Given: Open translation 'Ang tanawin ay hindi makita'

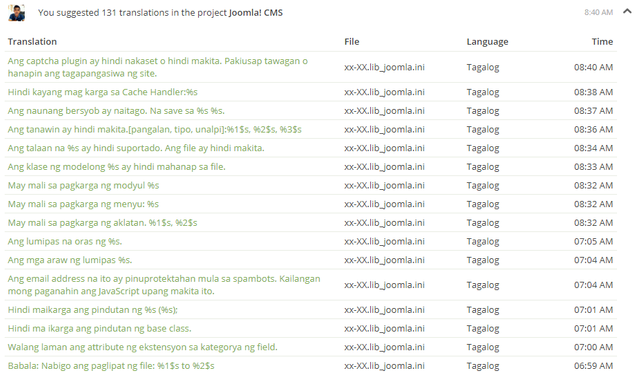Looking at the screenshot, I should click(154, 130).
